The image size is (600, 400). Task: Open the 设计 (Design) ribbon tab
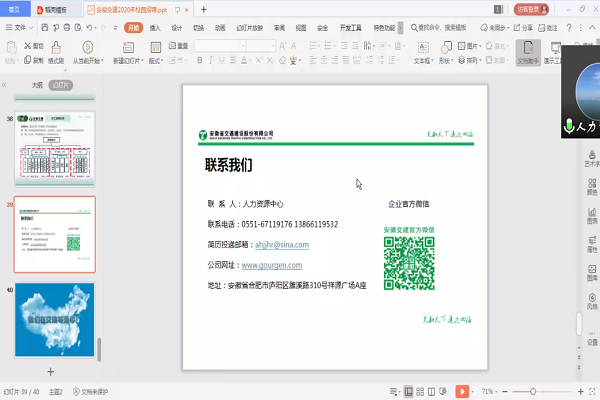click(177, 28)
